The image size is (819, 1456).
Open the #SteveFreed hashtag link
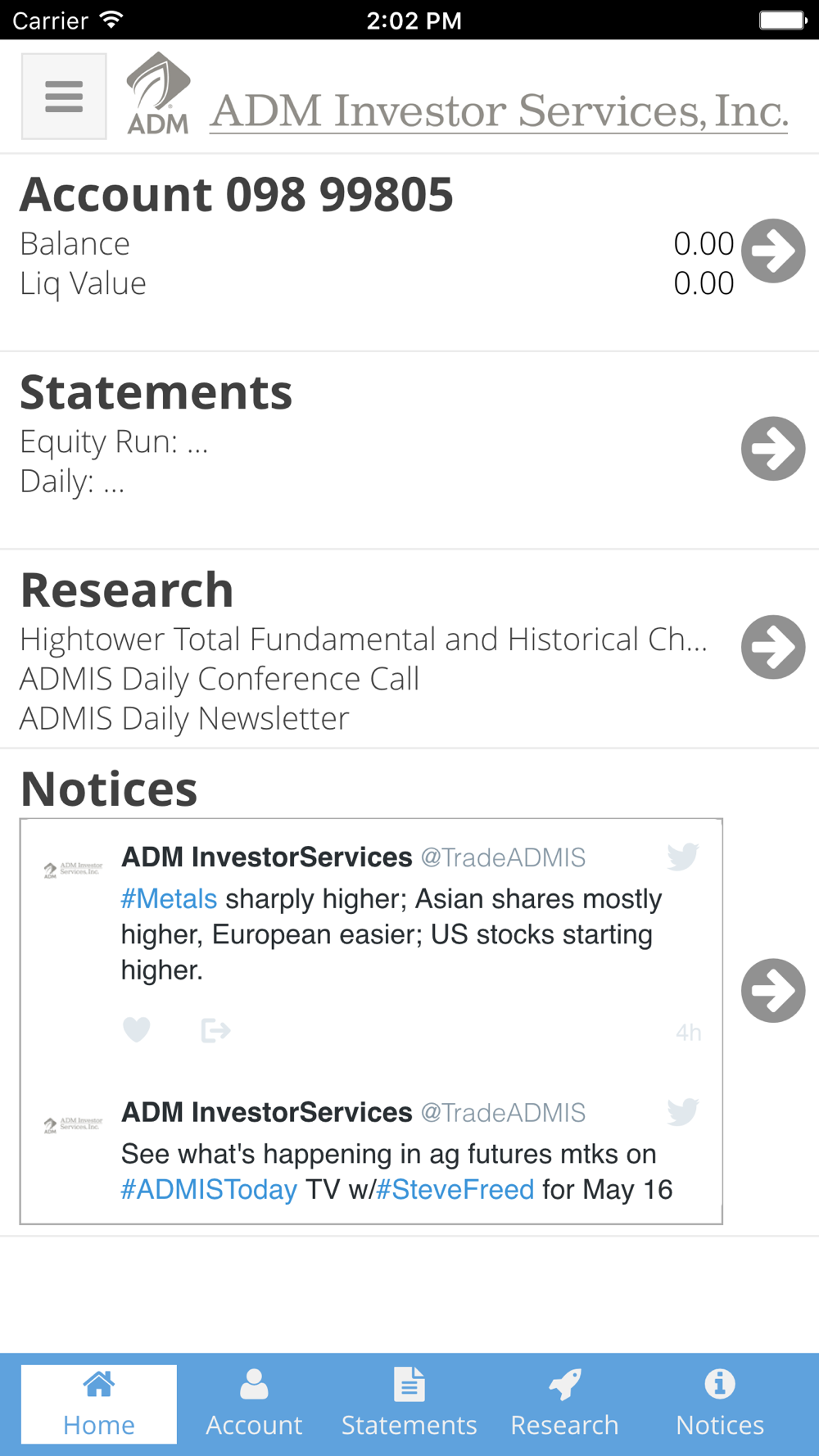[x=455, y=1189]
